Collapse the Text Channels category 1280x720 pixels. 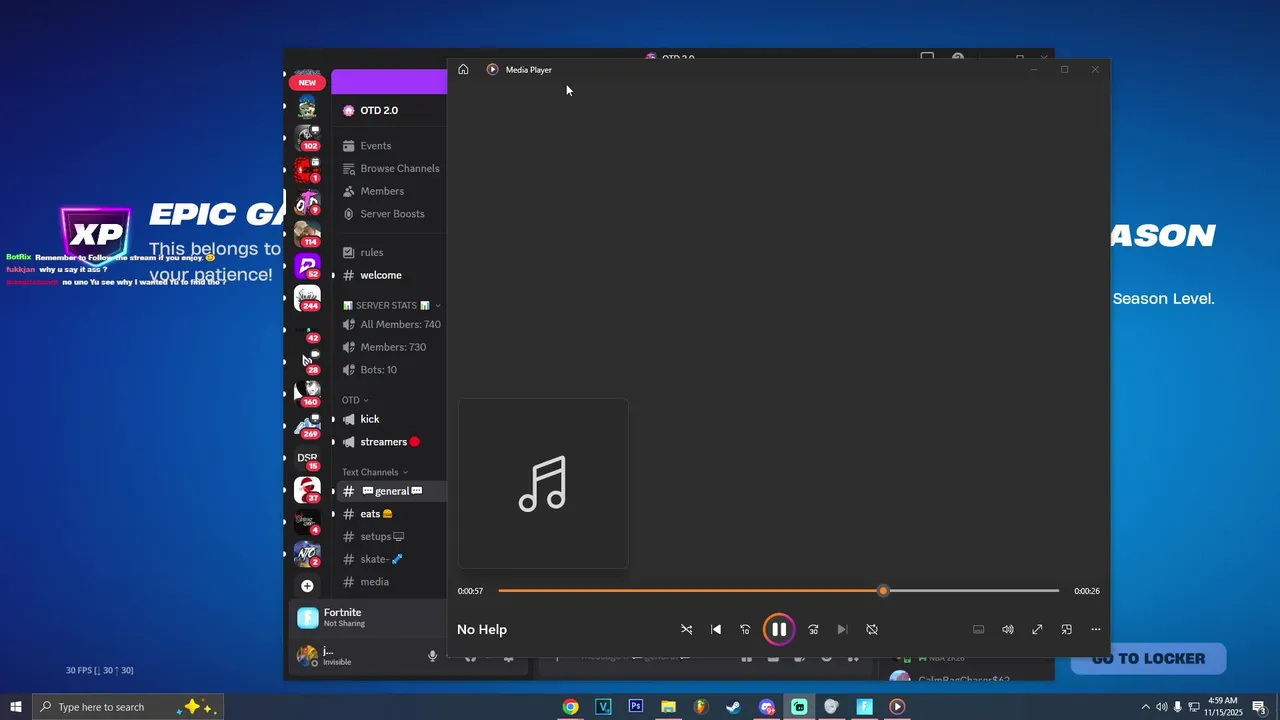pyautogui.click(x=375, y=472)
